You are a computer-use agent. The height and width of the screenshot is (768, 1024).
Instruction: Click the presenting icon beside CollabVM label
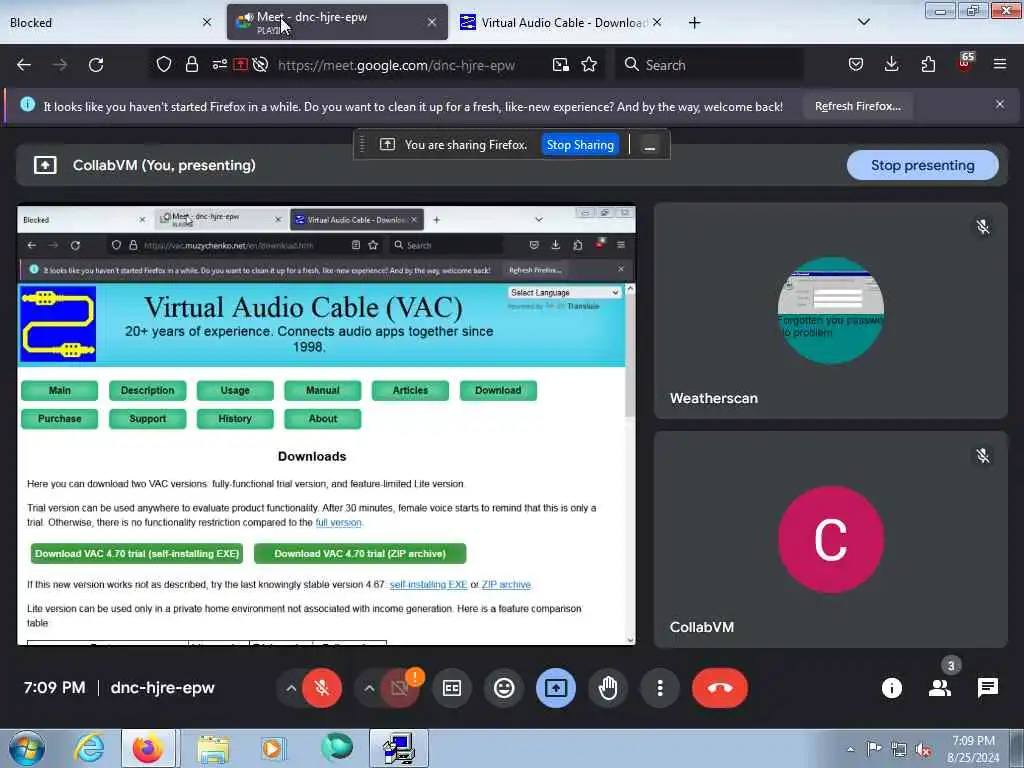45,165
